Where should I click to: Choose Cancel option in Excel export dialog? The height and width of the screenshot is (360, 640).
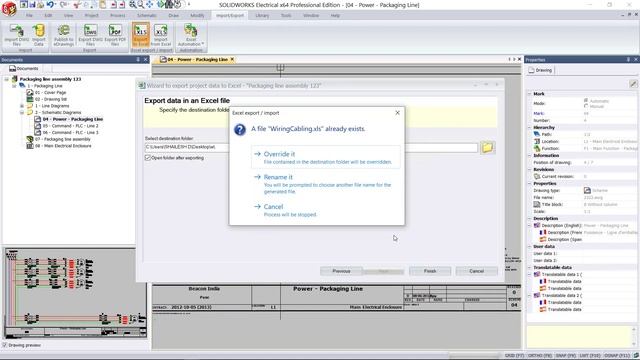coord(326,210)
